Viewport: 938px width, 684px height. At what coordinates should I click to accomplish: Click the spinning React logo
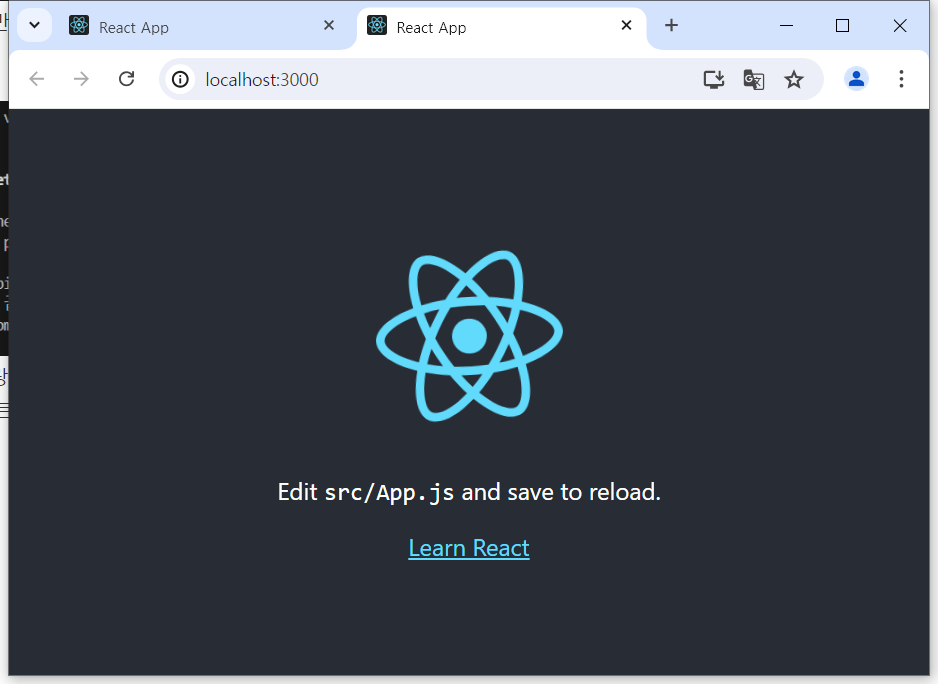tap(470, 336)
